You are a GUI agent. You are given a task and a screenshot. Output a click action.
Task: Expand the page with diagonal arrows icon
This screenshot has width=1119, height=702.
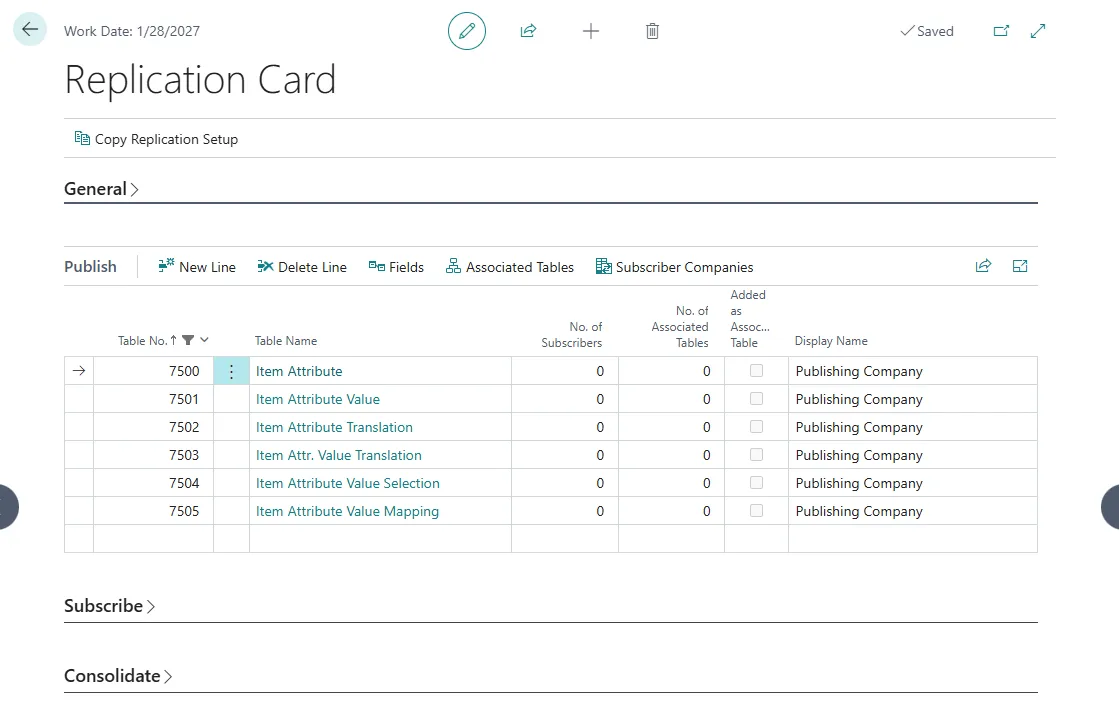1038,31
